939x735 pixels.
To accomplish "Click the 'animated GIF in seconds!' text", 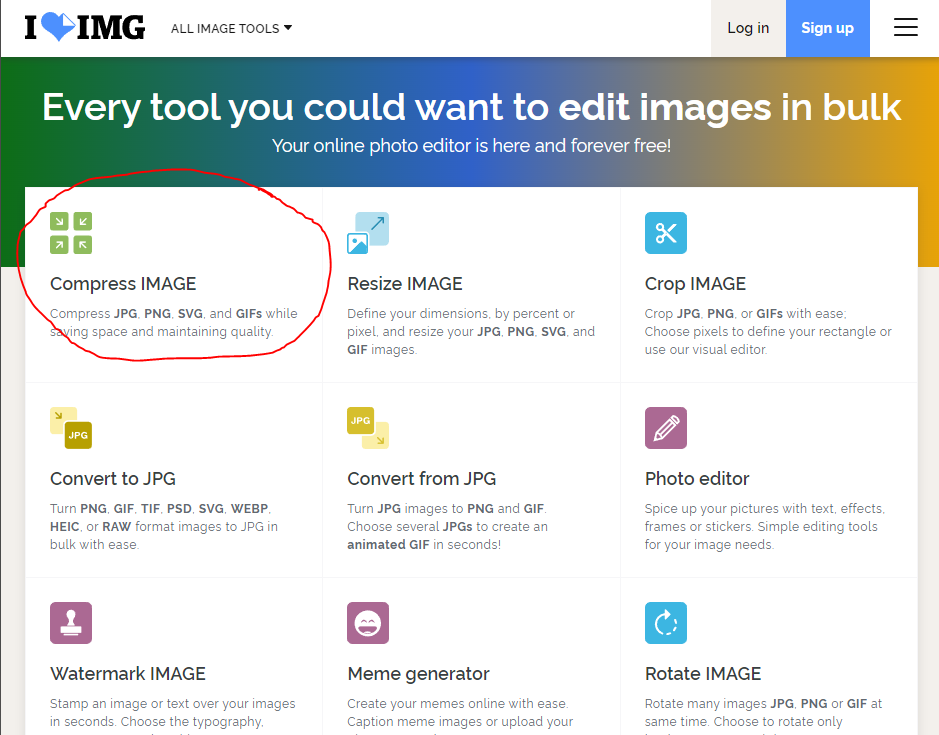I will coord(423,545).
